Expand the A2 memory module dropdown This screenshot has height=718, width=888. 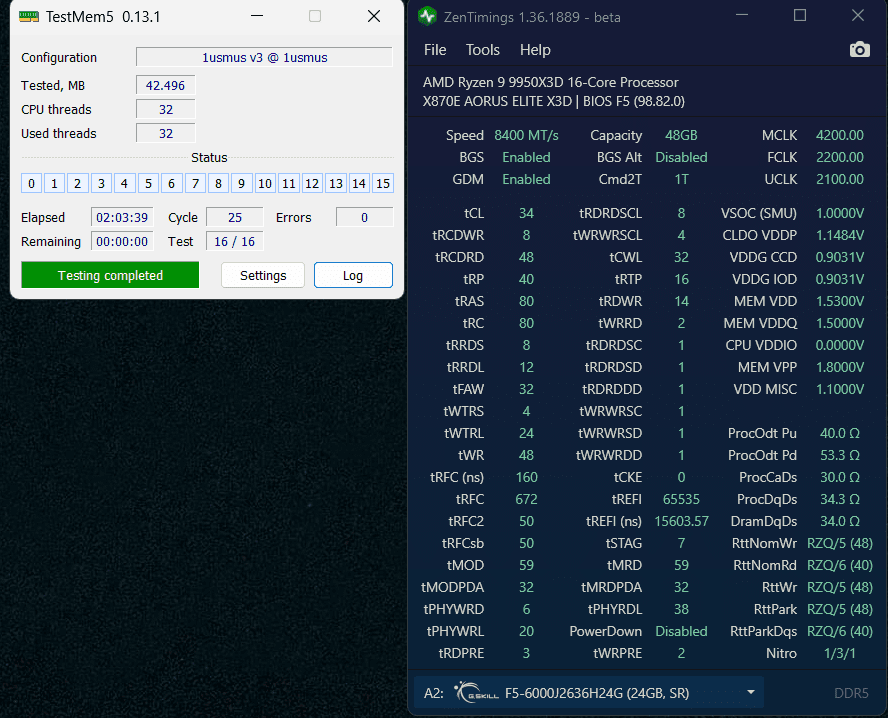point(750,692)
